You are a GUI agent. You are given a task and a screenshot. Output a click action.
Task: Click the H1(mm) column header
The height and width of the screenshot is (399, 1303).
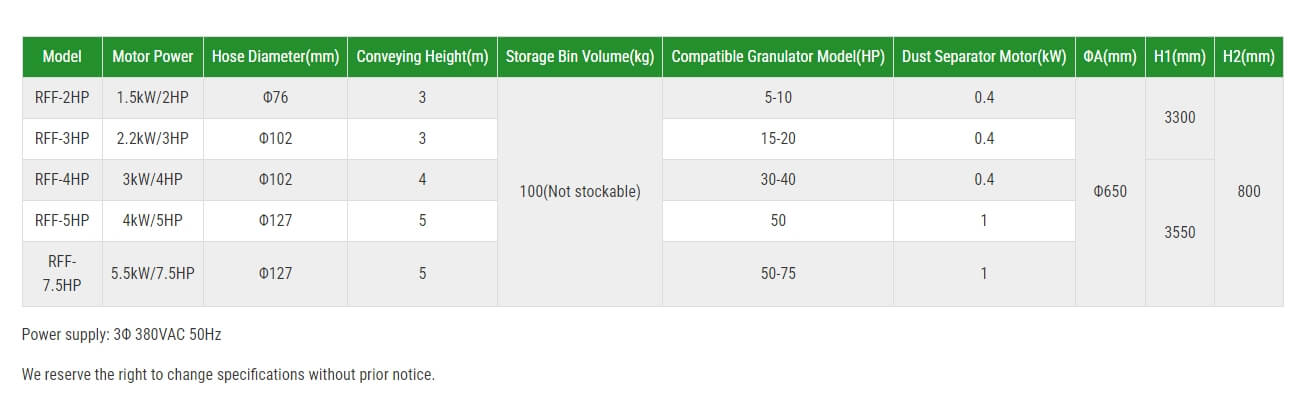[1180, 57]
